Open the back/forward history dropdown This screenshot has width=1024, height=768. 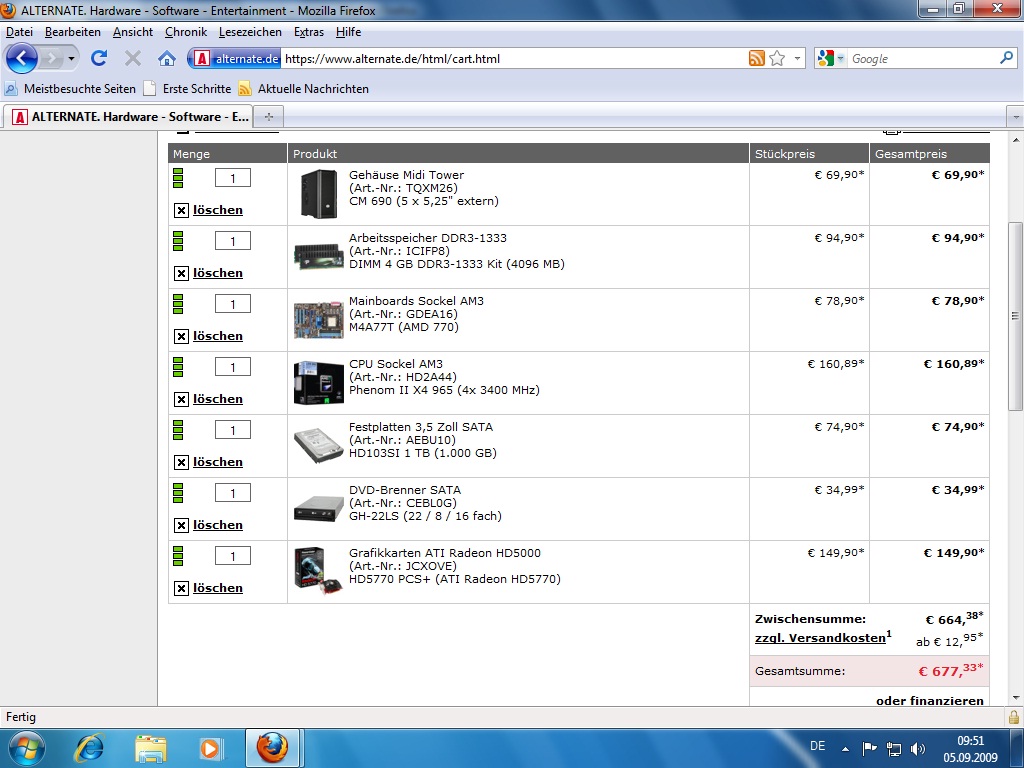[x=71, y=59]
